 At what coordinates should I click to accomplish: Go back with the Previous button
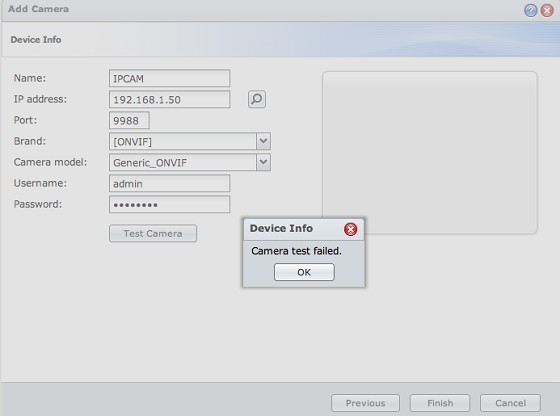365,403
